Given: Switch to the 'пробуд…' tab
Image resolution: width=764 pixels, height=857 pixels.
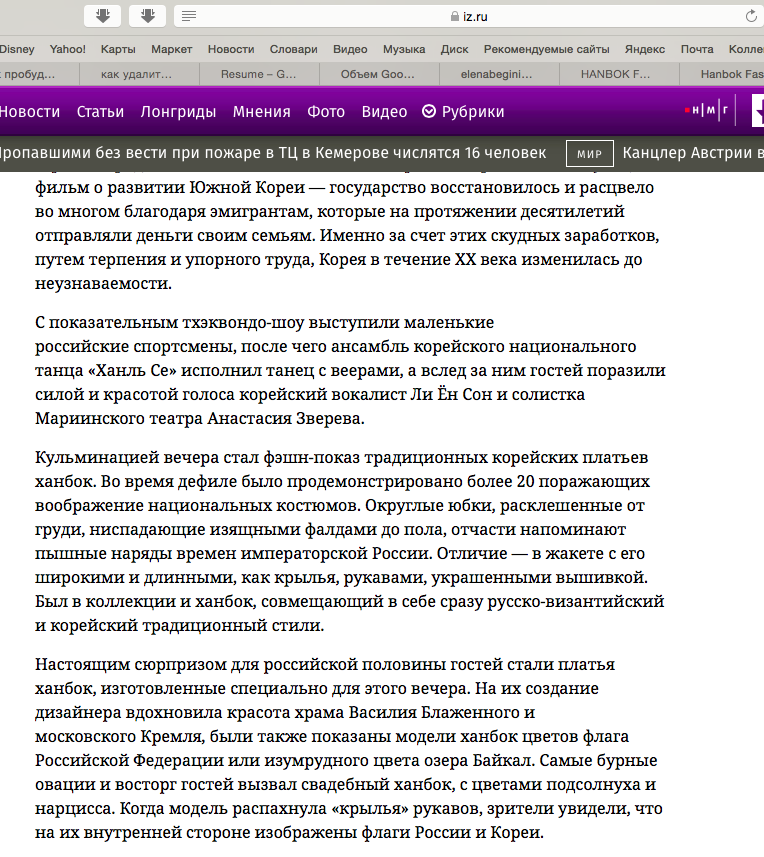Looking at the screenshot, I should (x=39, y=74).
